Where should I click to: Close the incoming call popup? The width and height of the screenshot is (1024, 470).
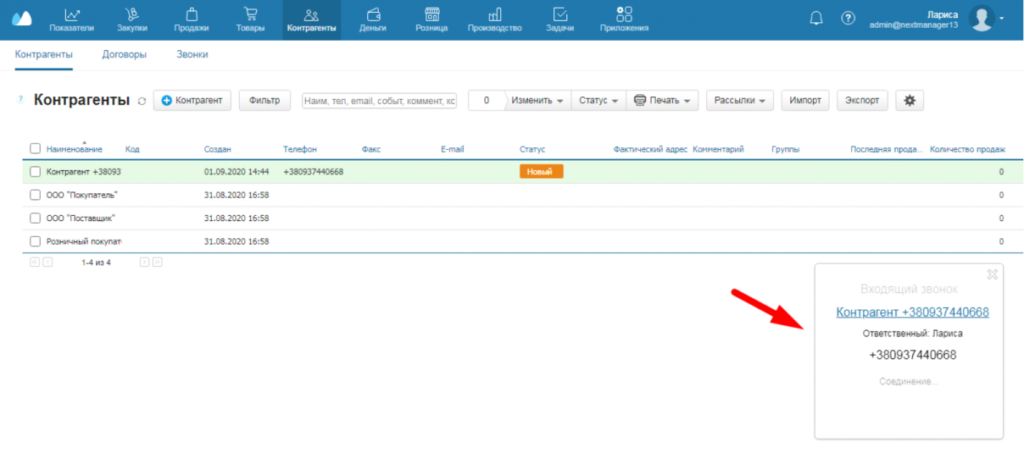[992, 274]
